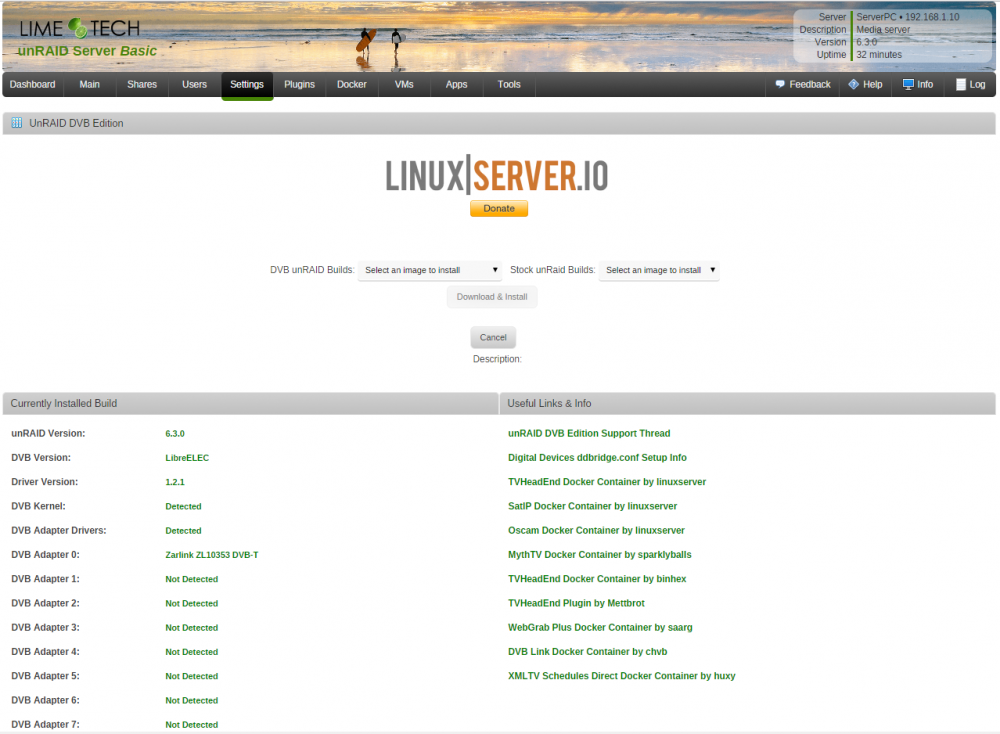This screenshot has width=1000, height=734.
Task: Open unRAID DVB Edition Support Thread link
Action: click(x=589, y=434)
